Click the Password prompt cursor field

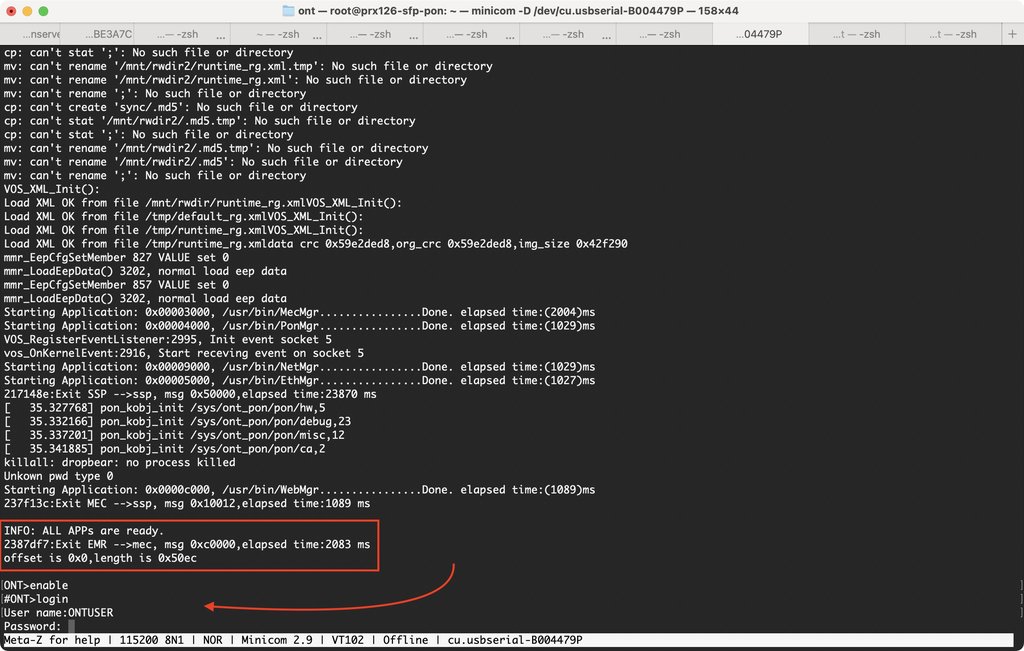click(x=71, y=626)
